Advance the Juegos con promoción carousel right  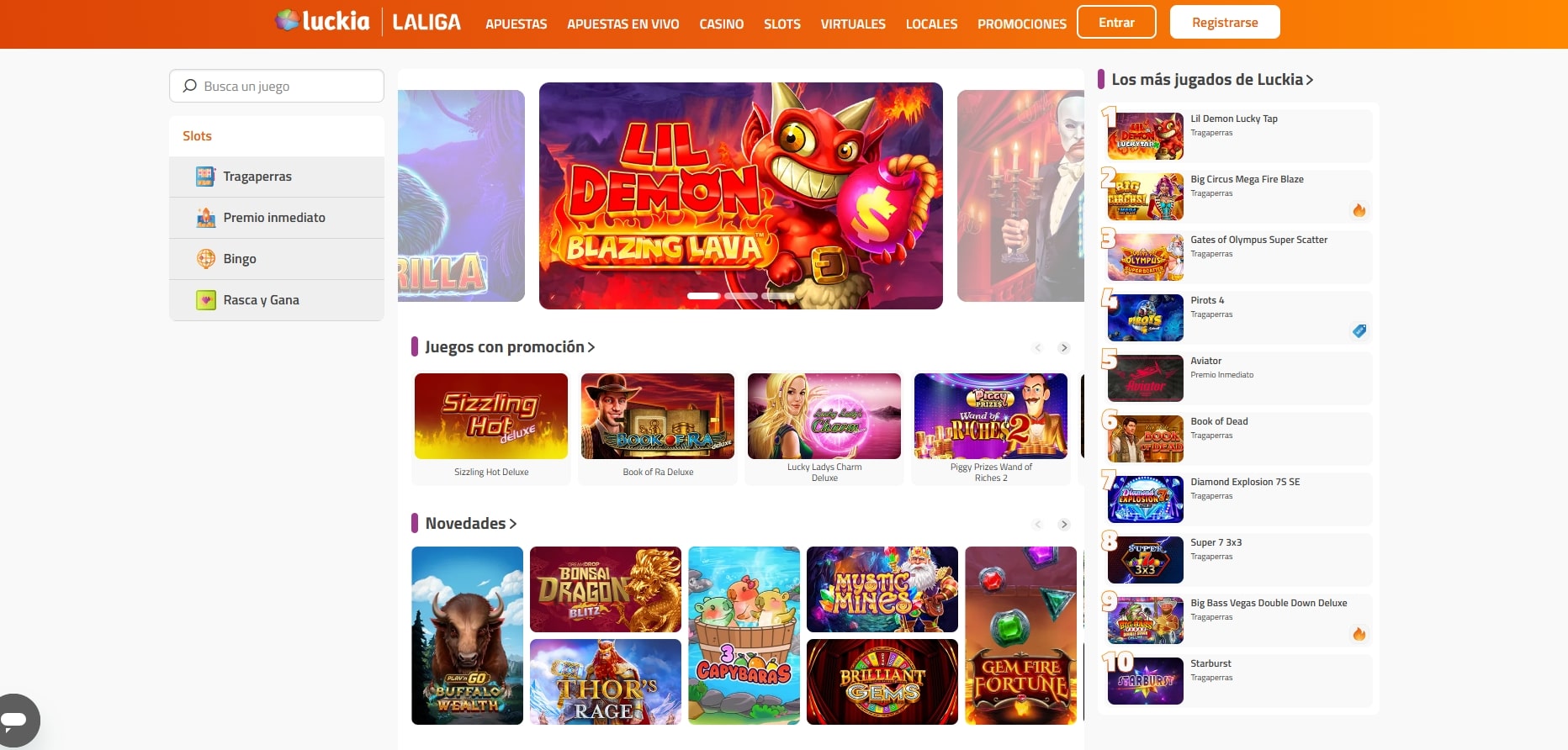coord(1064,348)
